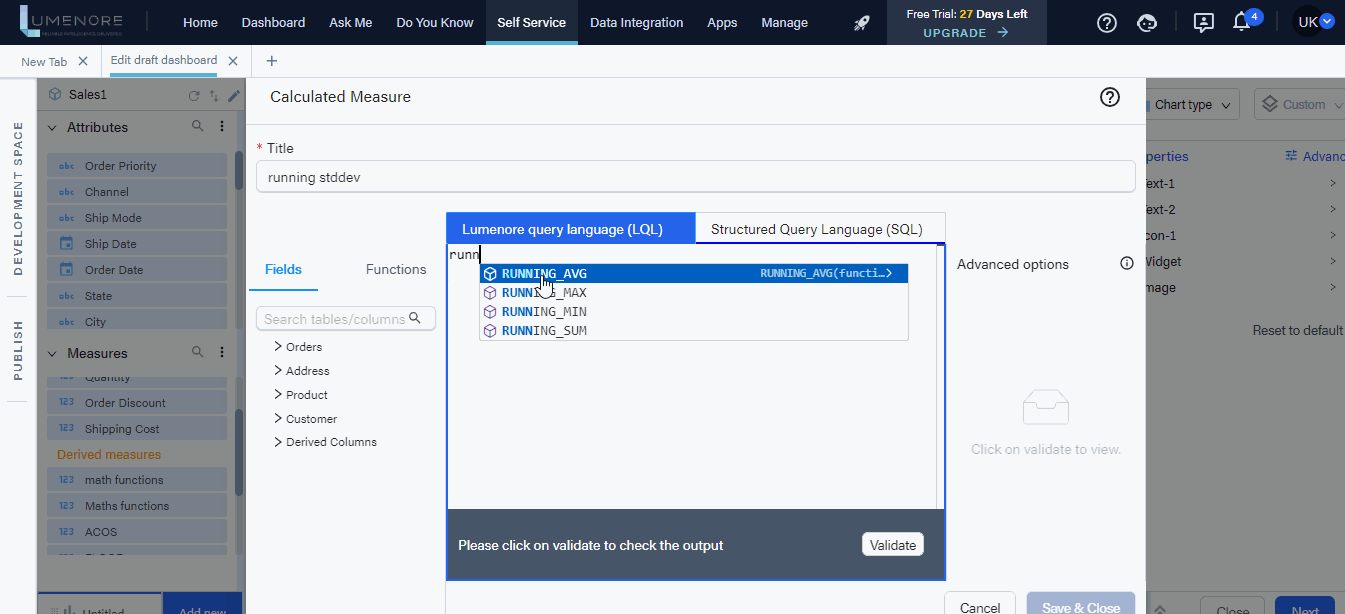The image size is (1345, 614).
Task: Select the Data Integration menu item
Action: coord(636,22)
